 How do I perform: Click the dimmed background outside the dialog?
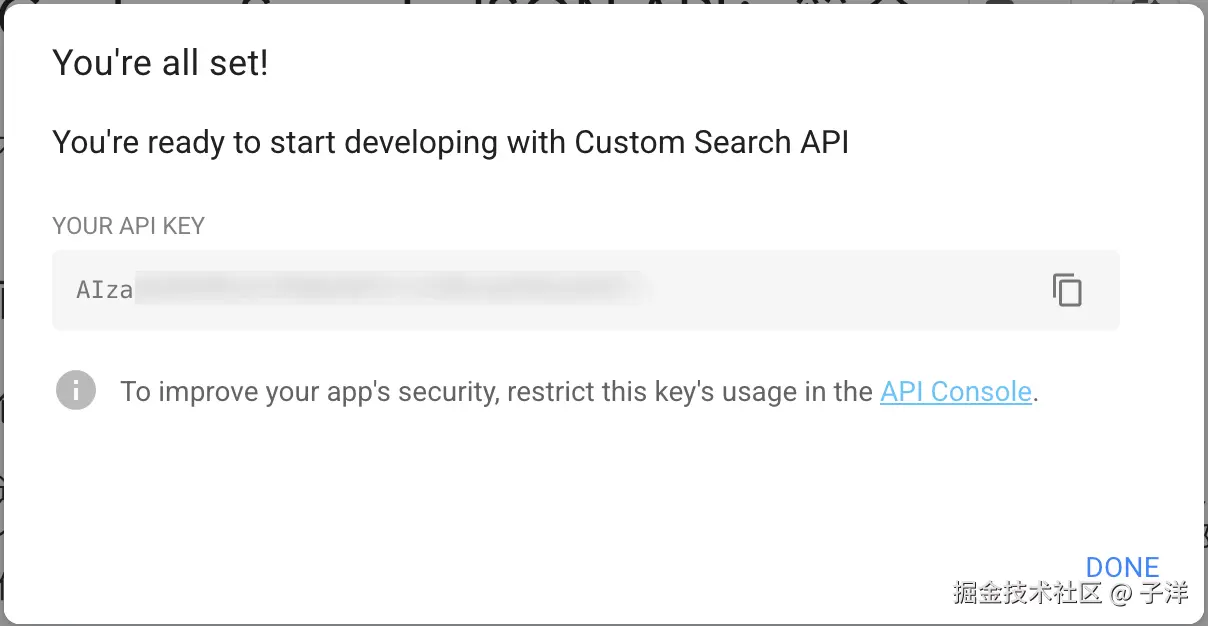(x=4, y=313)
